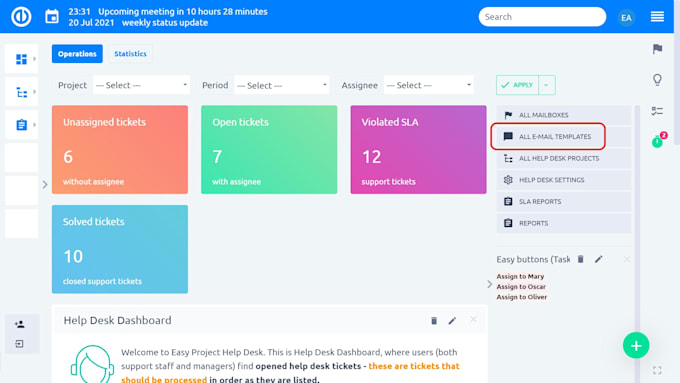
Task: Edit the Help Desk Dashboard module
Action: tap(452, 321)
